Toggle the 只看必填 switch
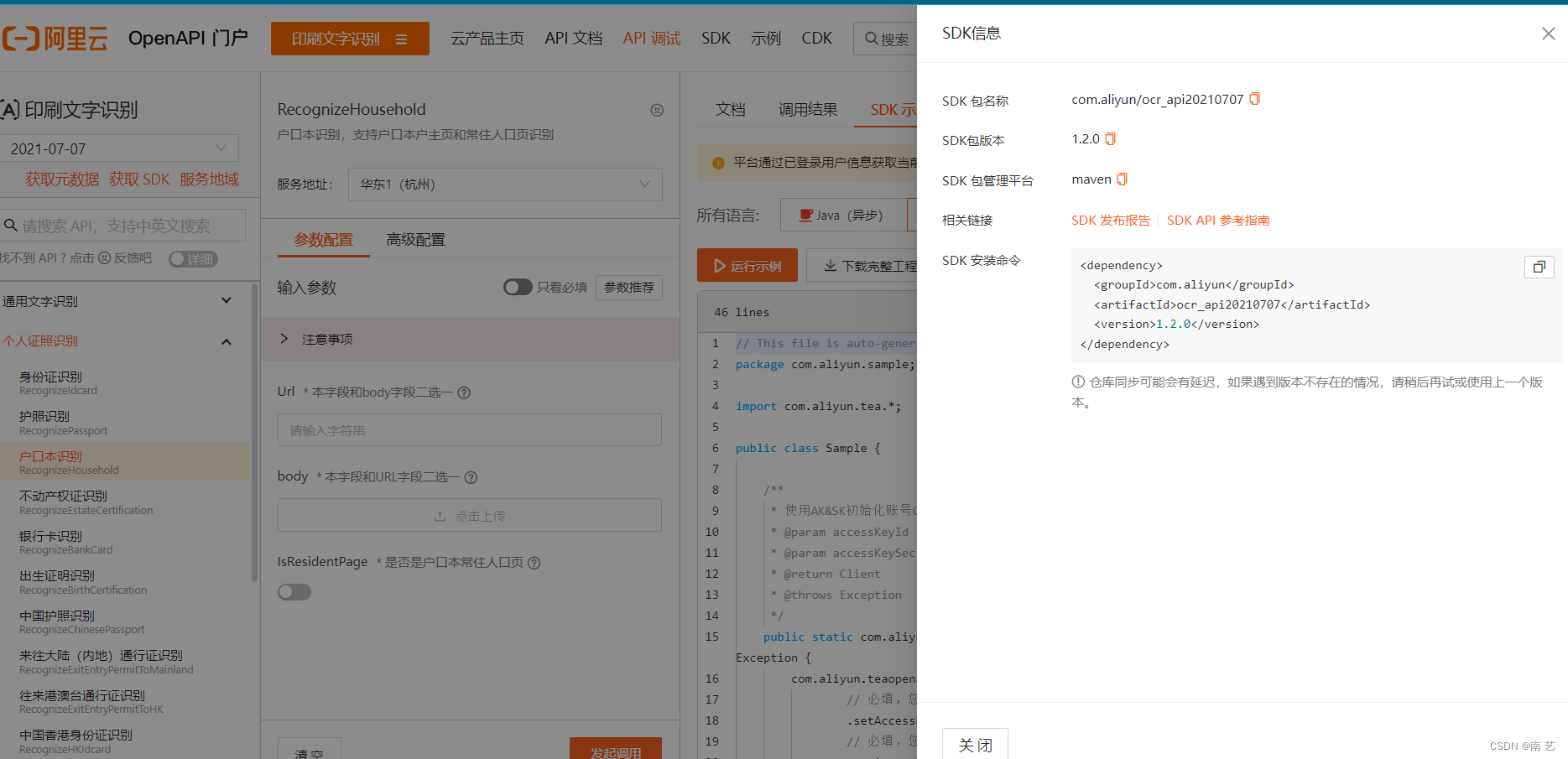 tap(518, 288)
